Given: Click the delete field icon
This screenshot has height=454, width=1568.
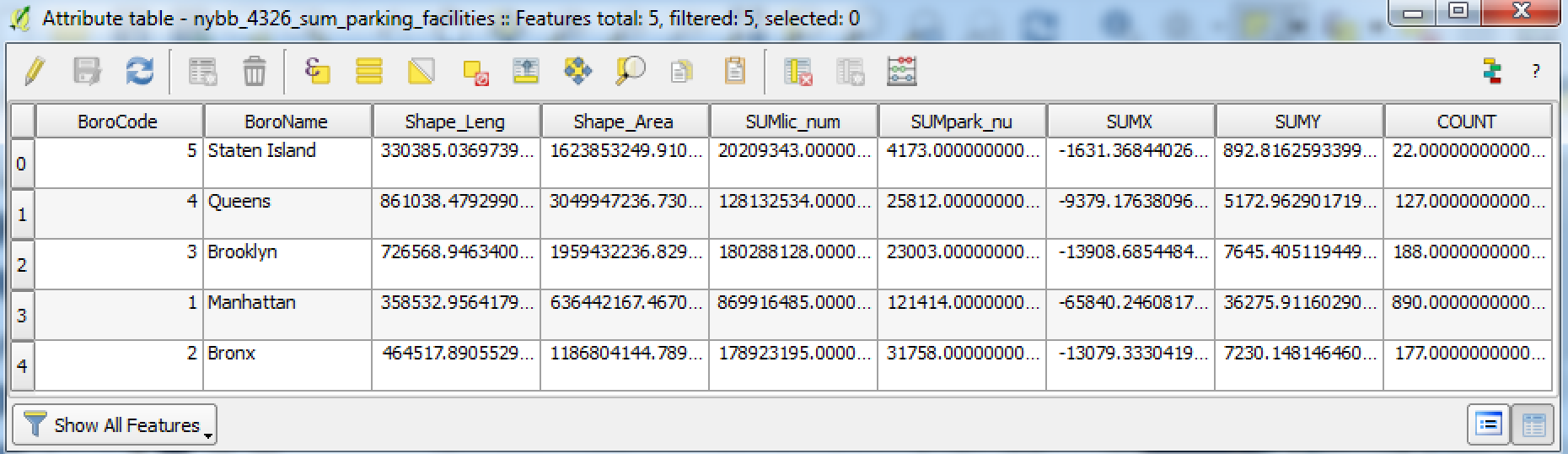Looking at the screenshot, I should coord(797,72).
